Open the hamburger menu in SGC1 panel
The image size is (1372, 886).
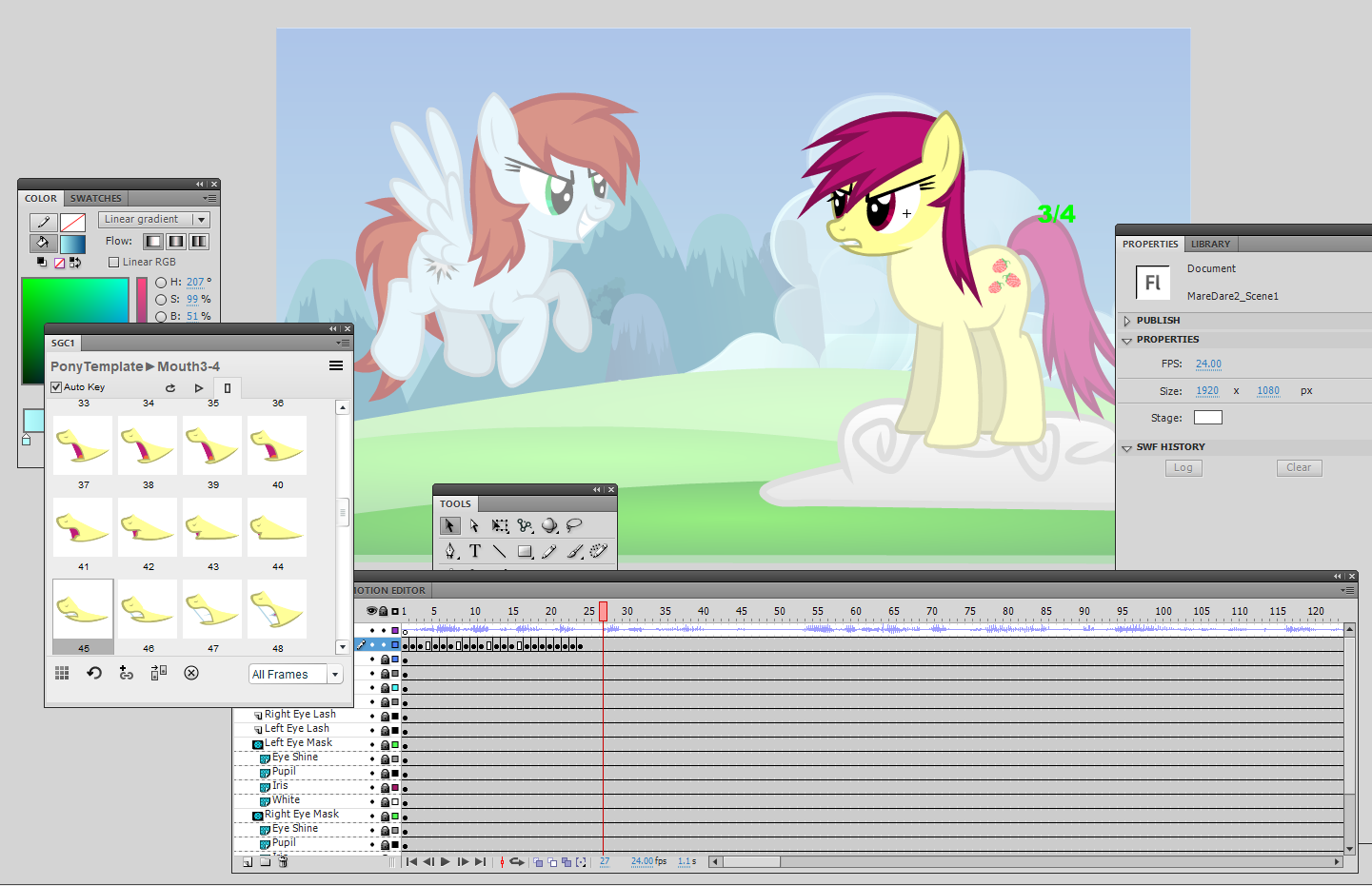[x=336, y=365]
